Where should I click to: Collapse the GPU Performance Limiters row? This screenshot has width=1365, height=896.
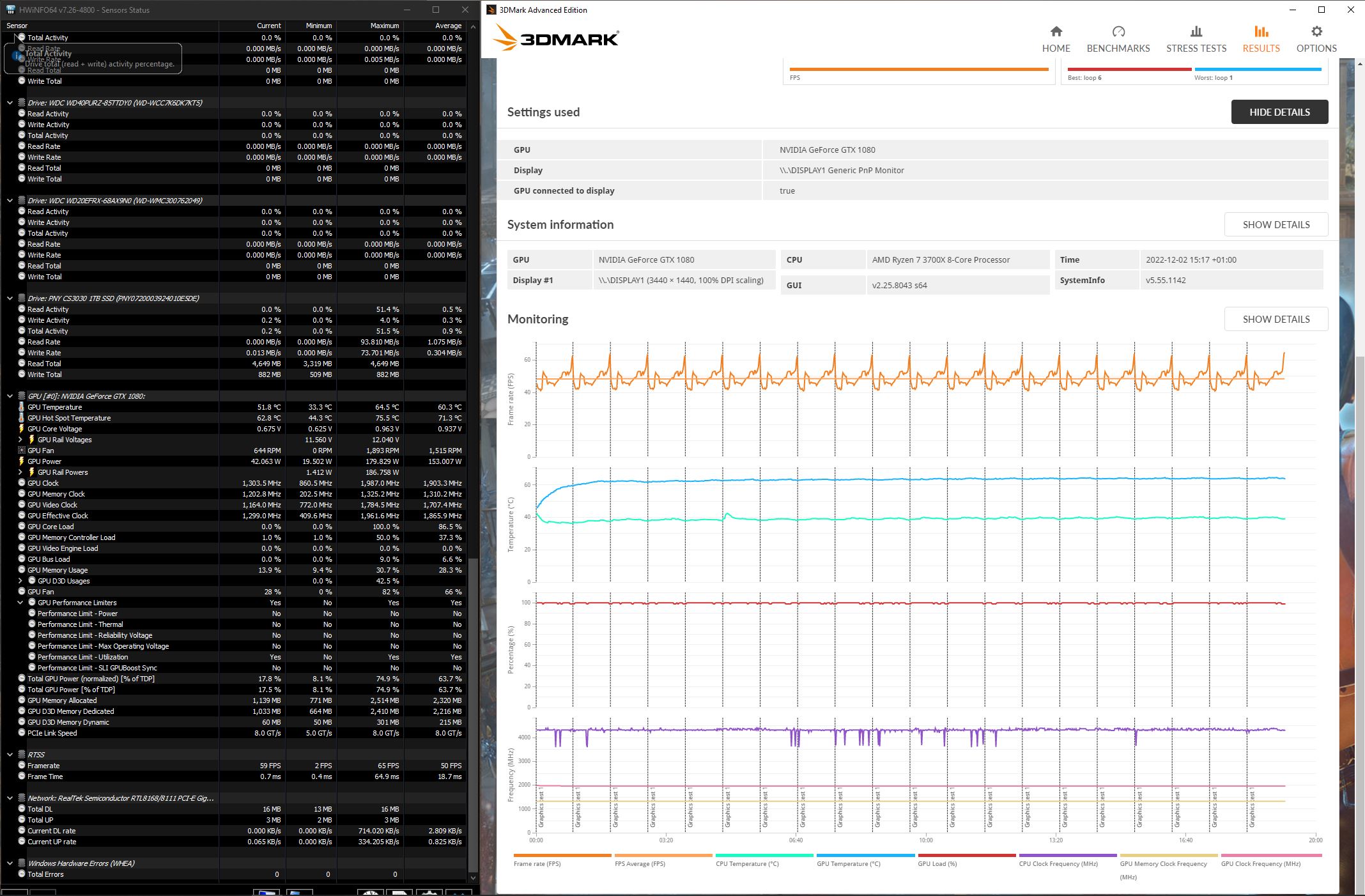(20, 603)
